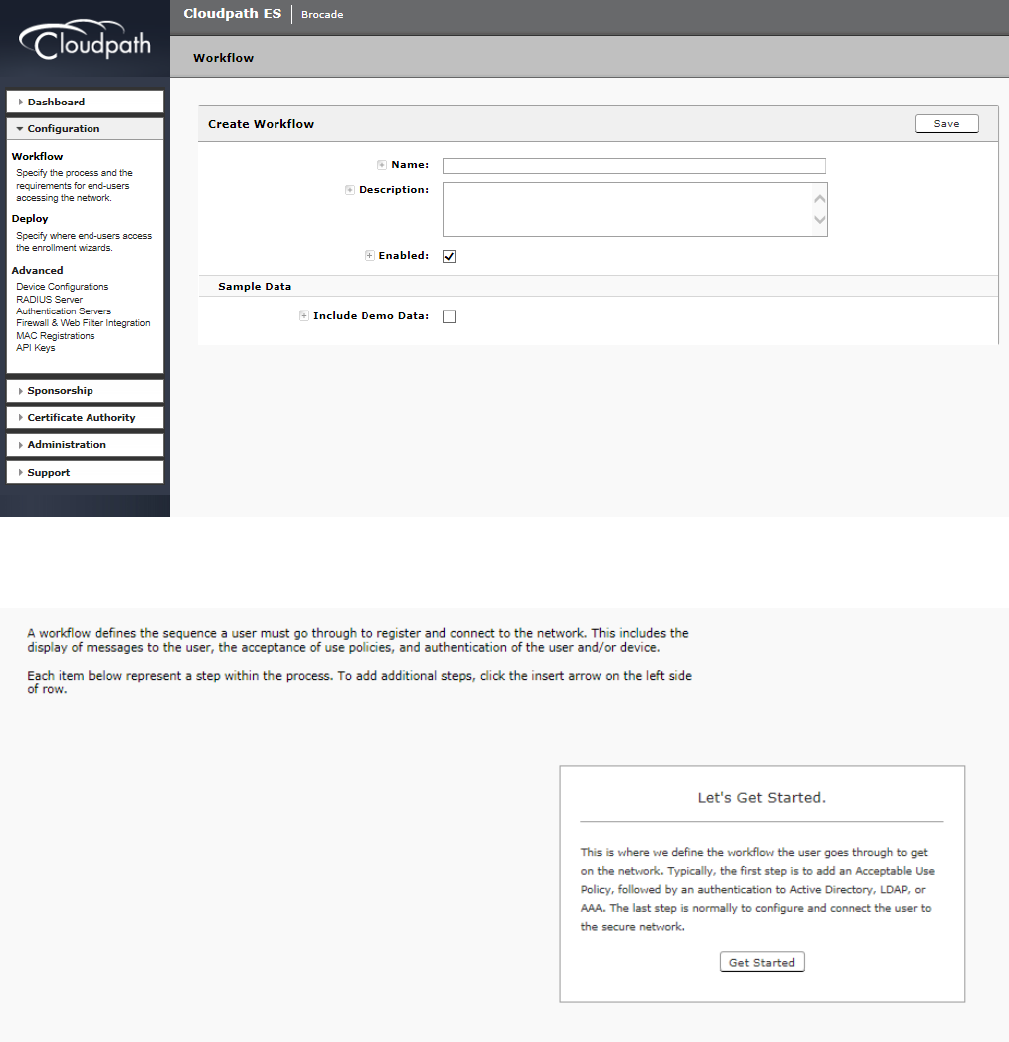Open help icon next to Description label
The image size is (1009, 1042).
[350, 190]
